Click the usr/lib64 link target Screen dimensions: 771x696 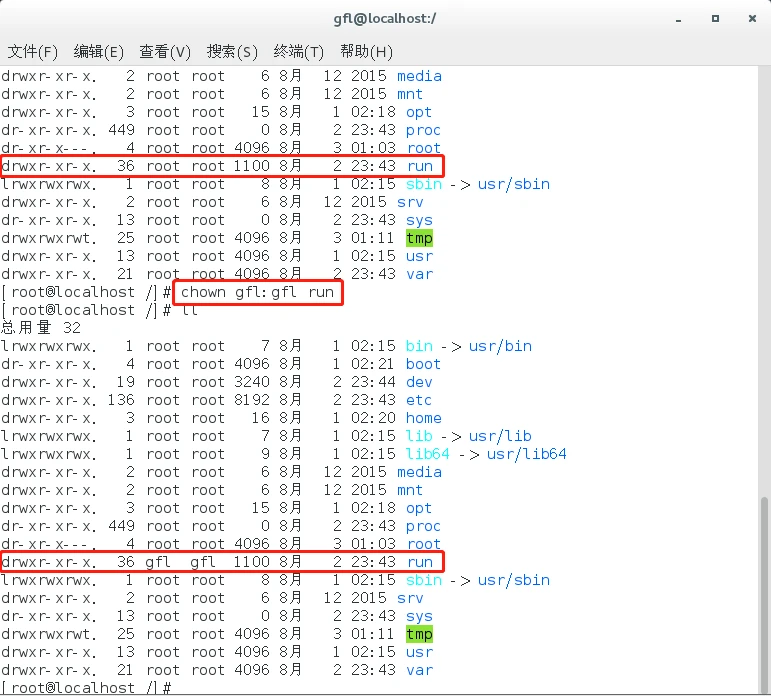click(527, 454)
